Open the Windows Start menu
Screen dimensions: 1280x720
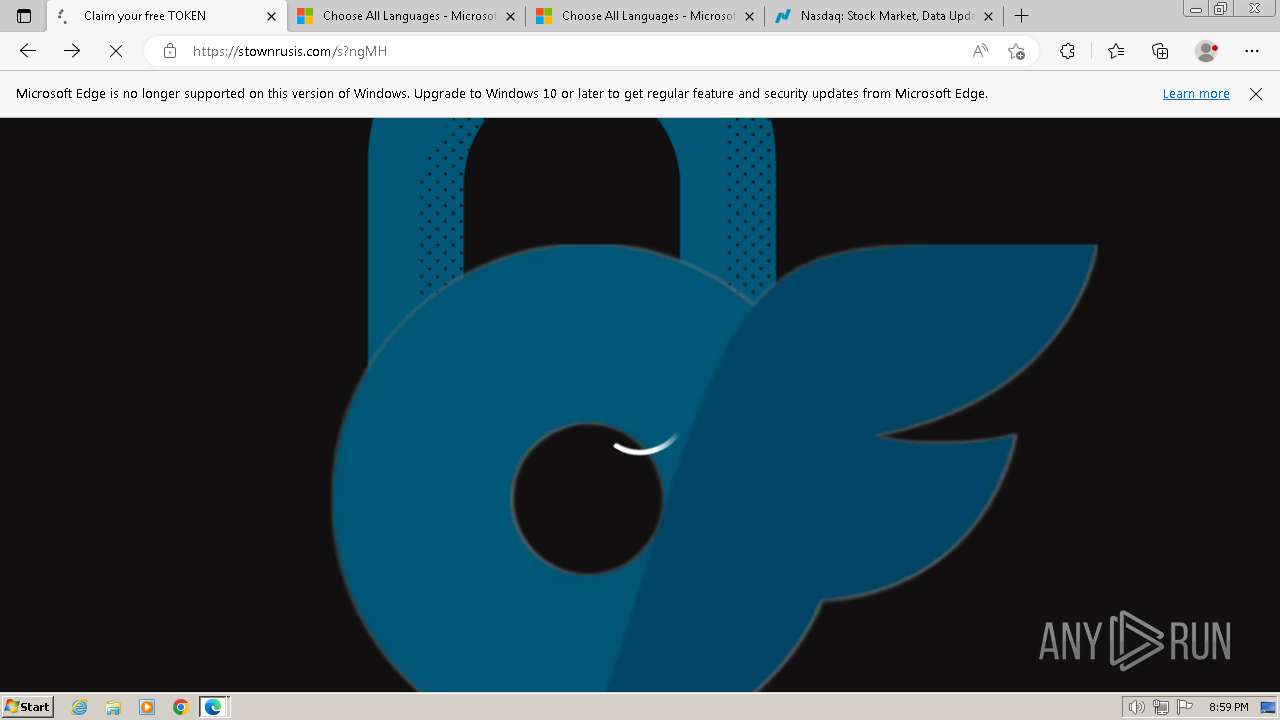click(28, 707)
